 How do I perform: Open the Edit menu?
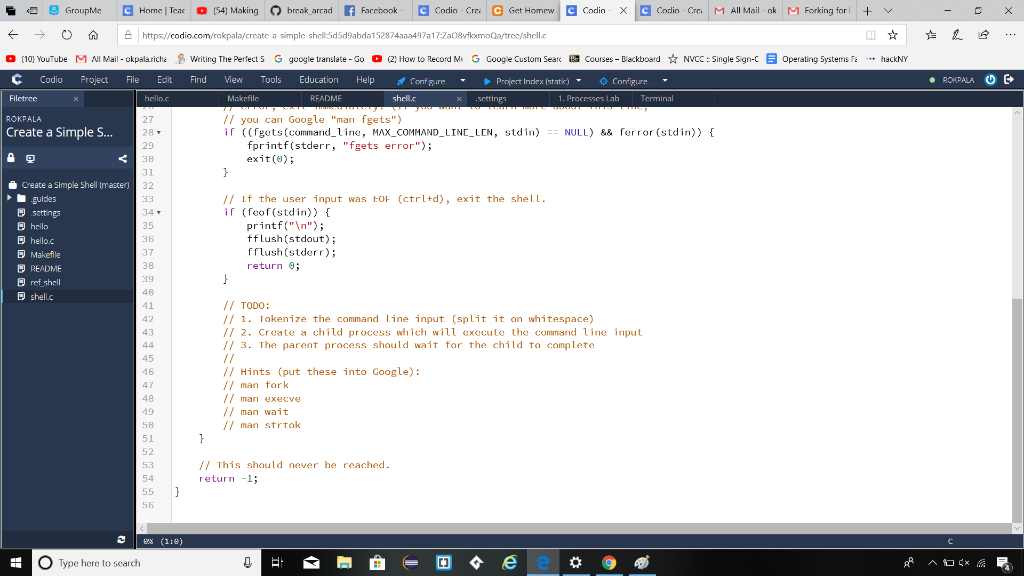point(165,80)
